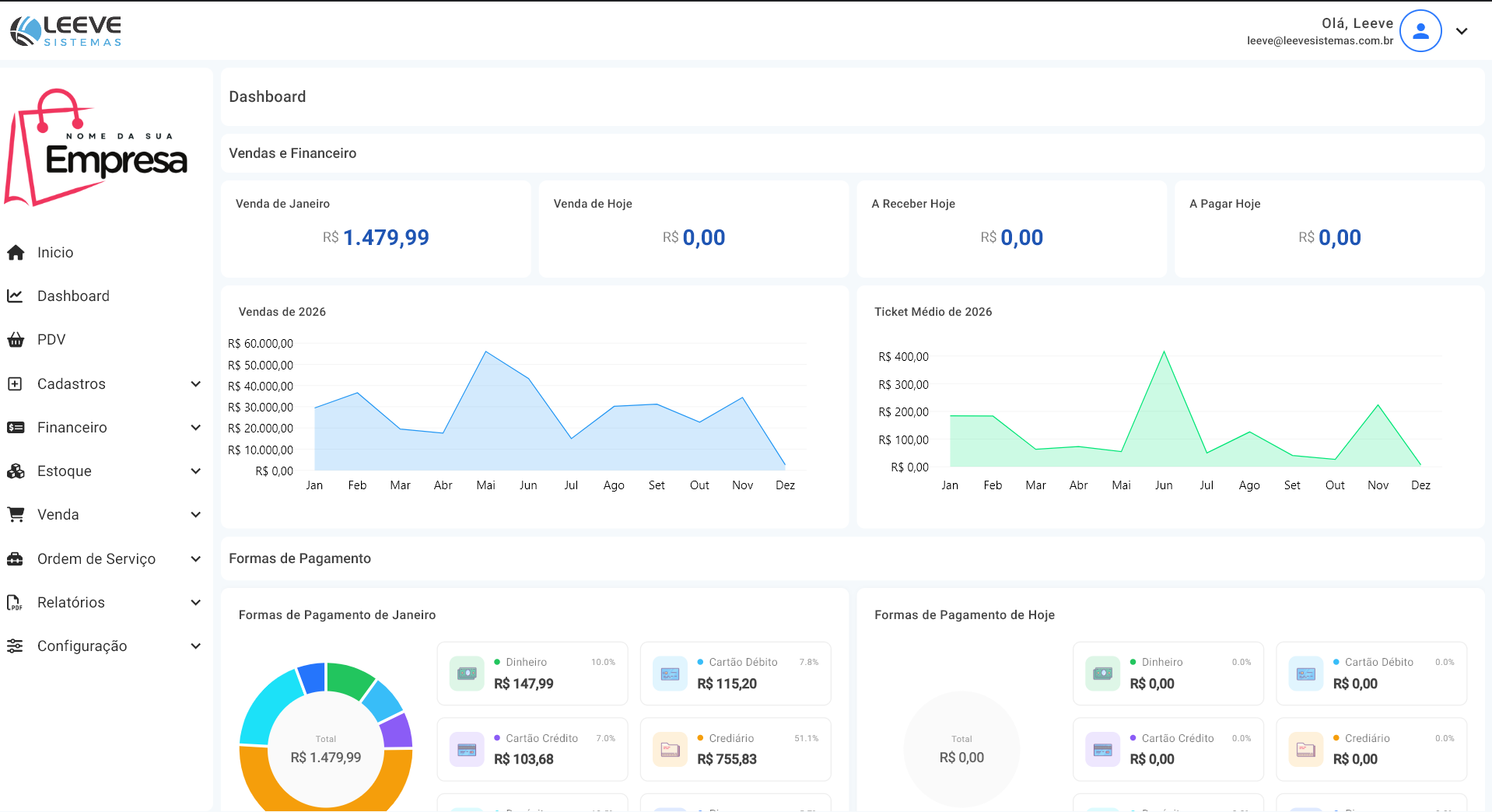Screen dimensions: 1492x812
Task: Click the chart icon beside Dashboard
Action: (16, 296)
